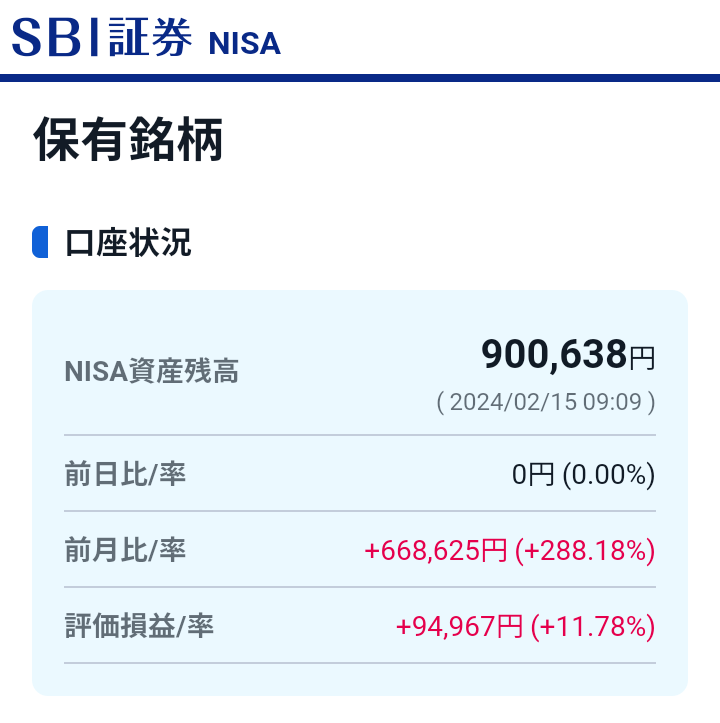Click the 証券 text in header logo

pyautogui.click(x=150, y=37)
